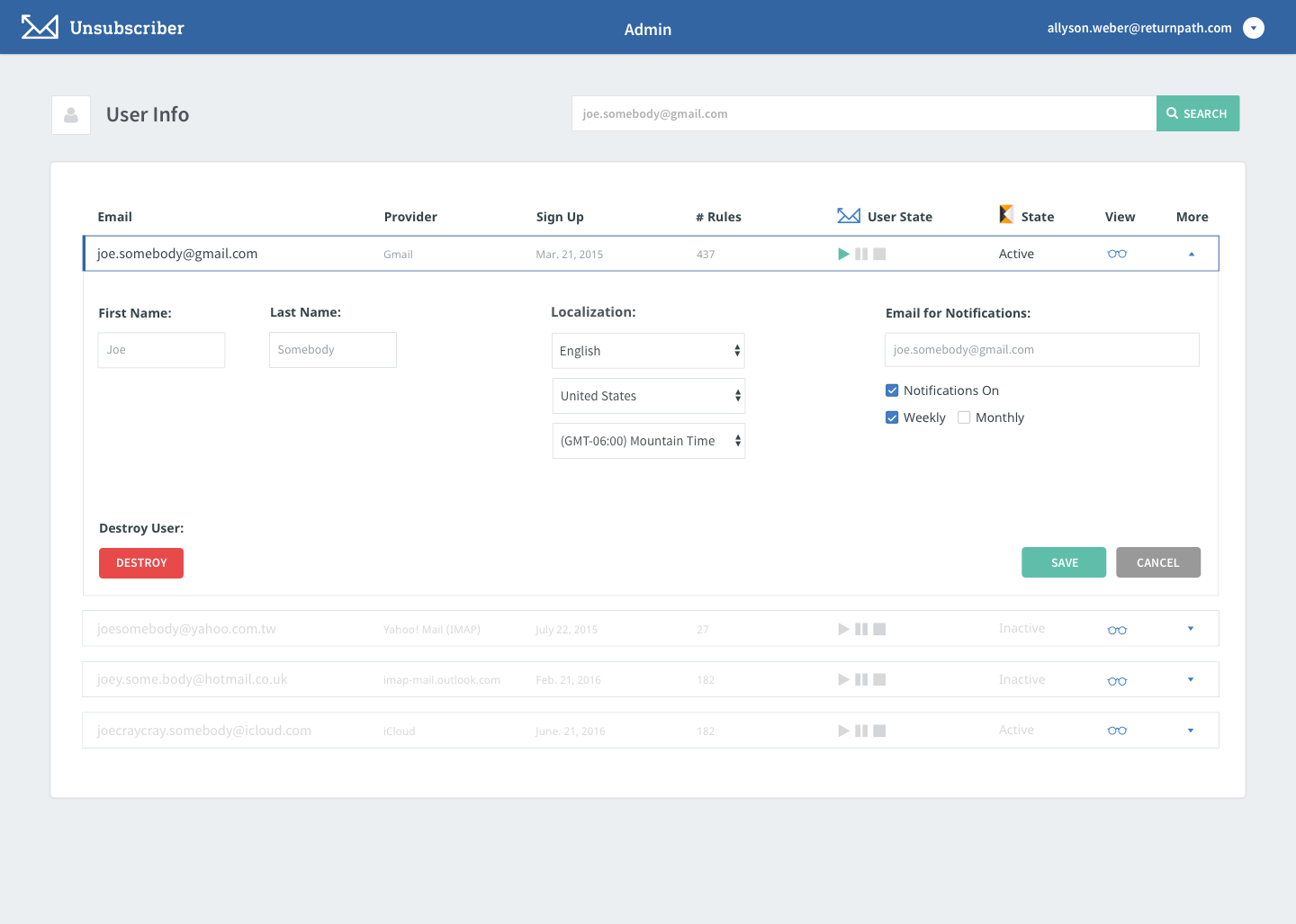Screen dimensions: 1296x924
Task: Click stop icon for joey.some.body@hotmail.co.uk
Action: click(x=879, y=679)
